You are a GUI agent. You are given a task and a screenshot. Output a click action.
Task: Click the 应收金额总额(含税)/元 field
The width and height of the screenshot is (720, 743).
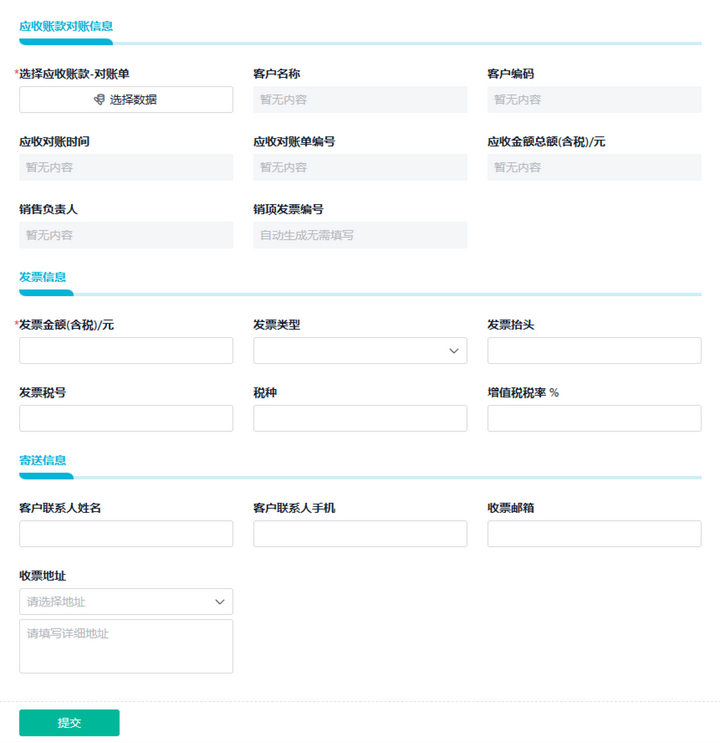594,168
